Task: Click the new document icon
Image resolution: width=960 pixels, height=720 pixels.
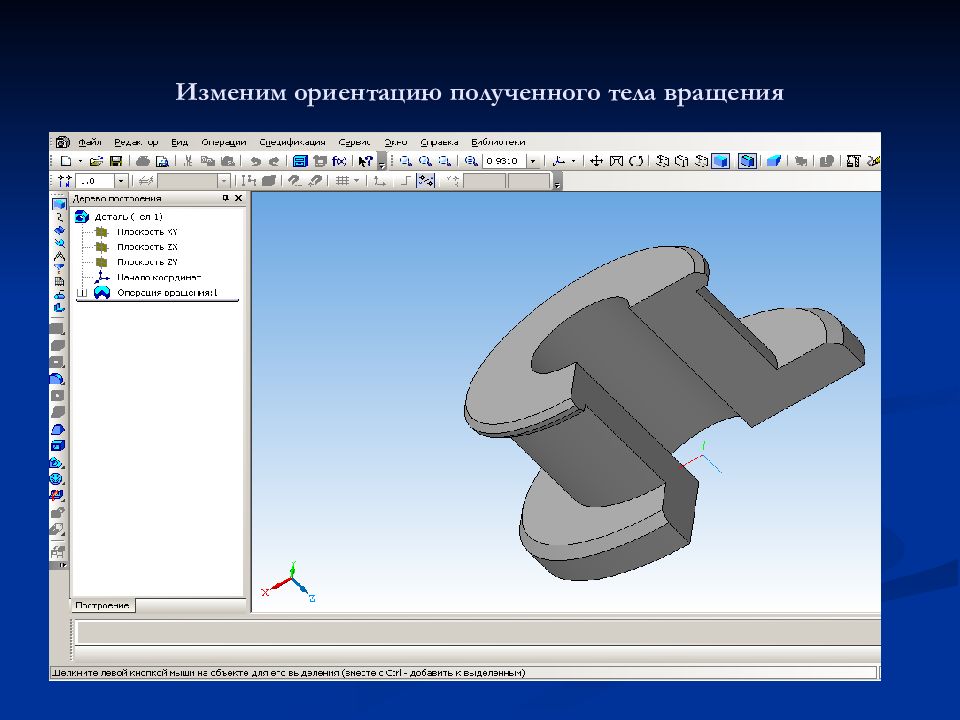Action: pos(66,161)
